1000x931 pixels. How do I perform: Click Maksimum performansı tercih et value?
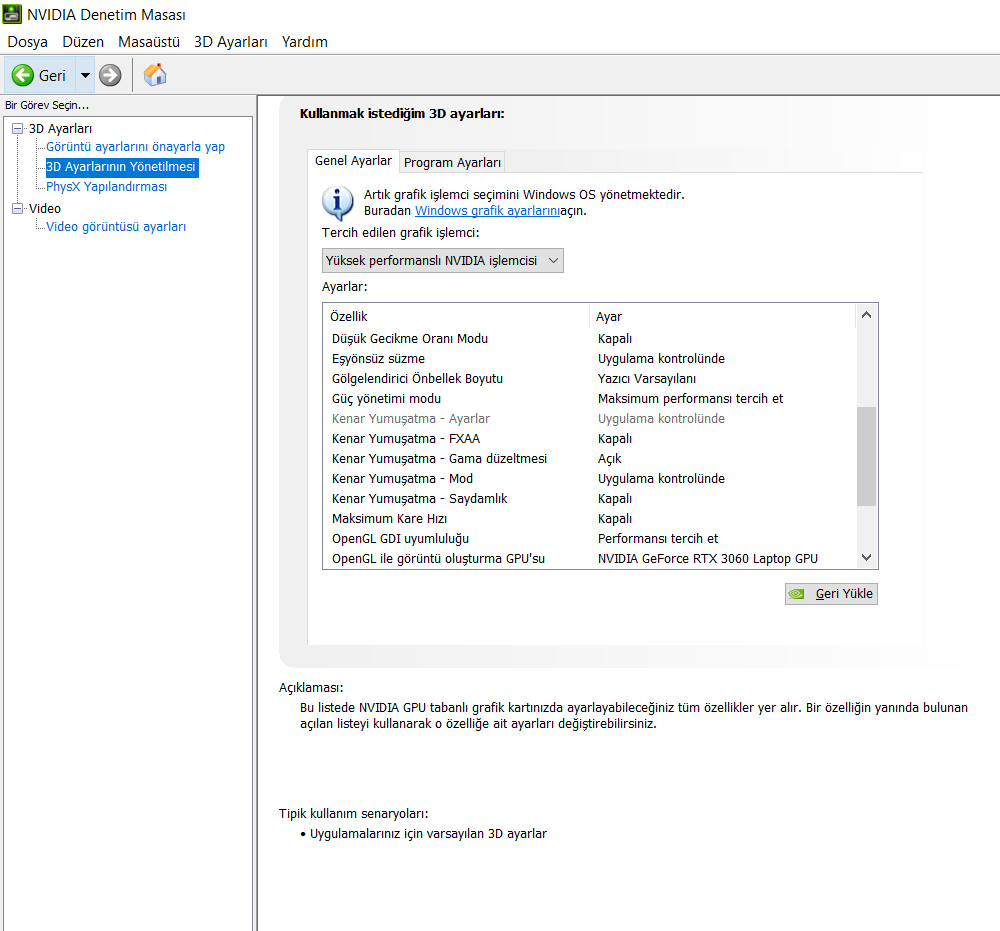[690, 399]
